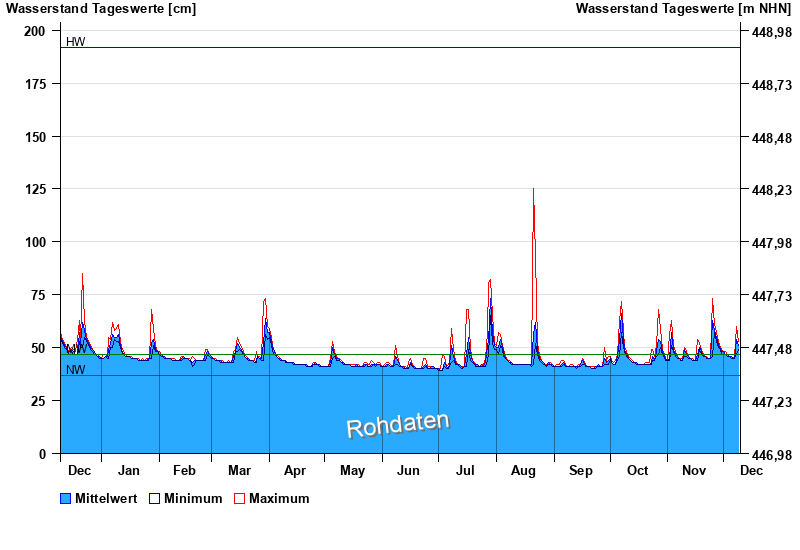Screen dimensions: 800x550
Task: Select the Jan month label
Action: 128,470
